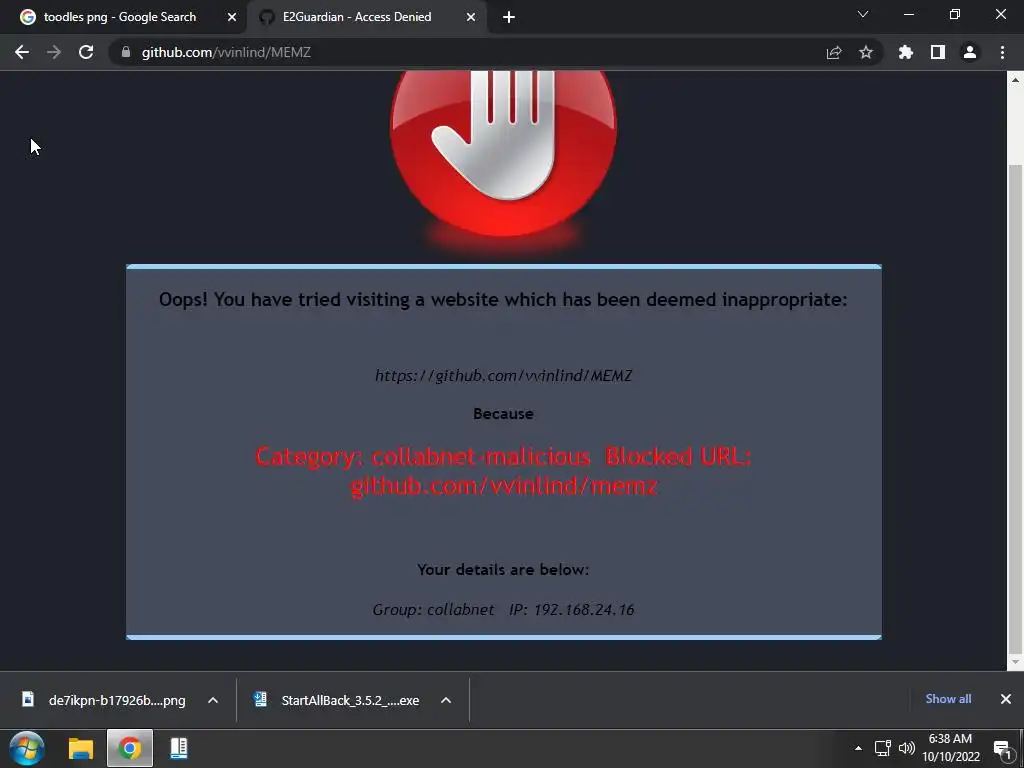Go back to the previous page
1024x768 pixels.
[22, 52]
